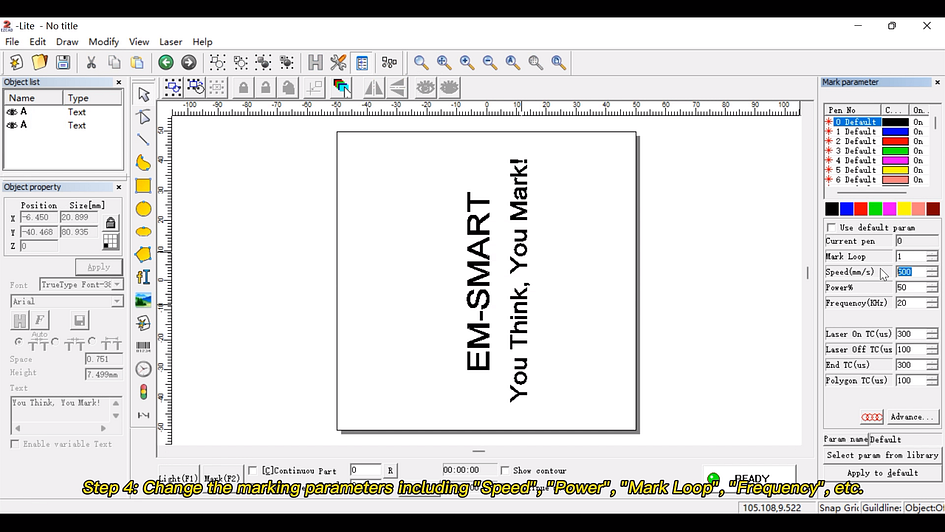Open the File menu
Viewport: 945px width, 532px height.
(12, 42)
